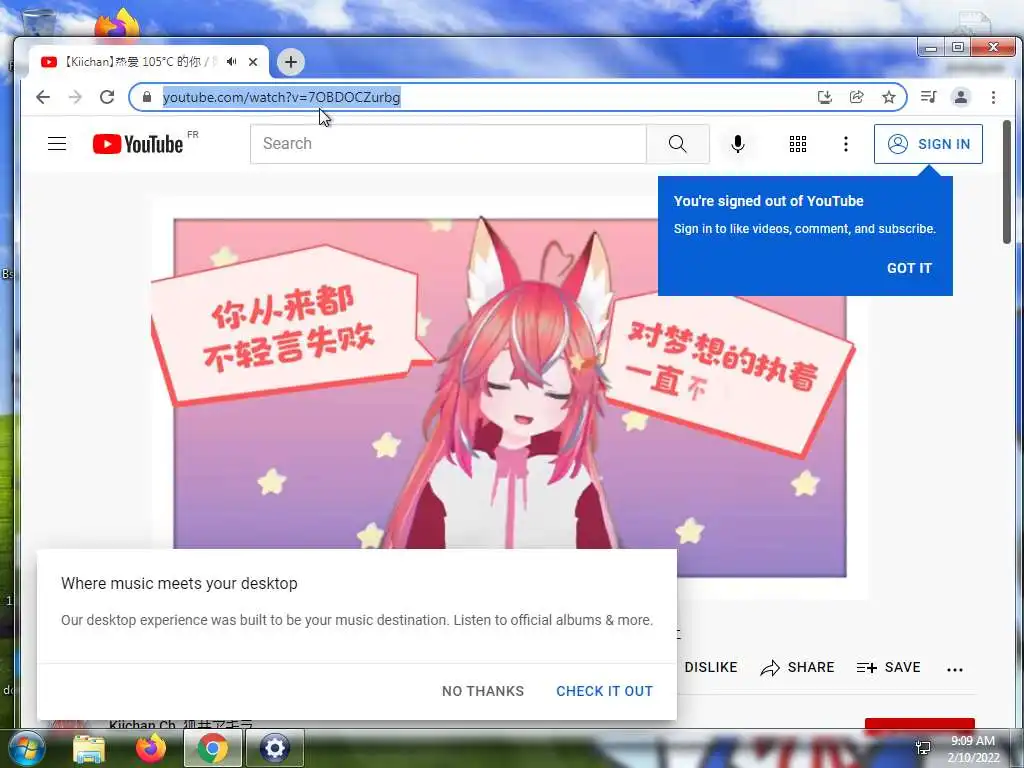Click the YouTube logo
The image size is (1024, 768).
(x=138, y=144)
